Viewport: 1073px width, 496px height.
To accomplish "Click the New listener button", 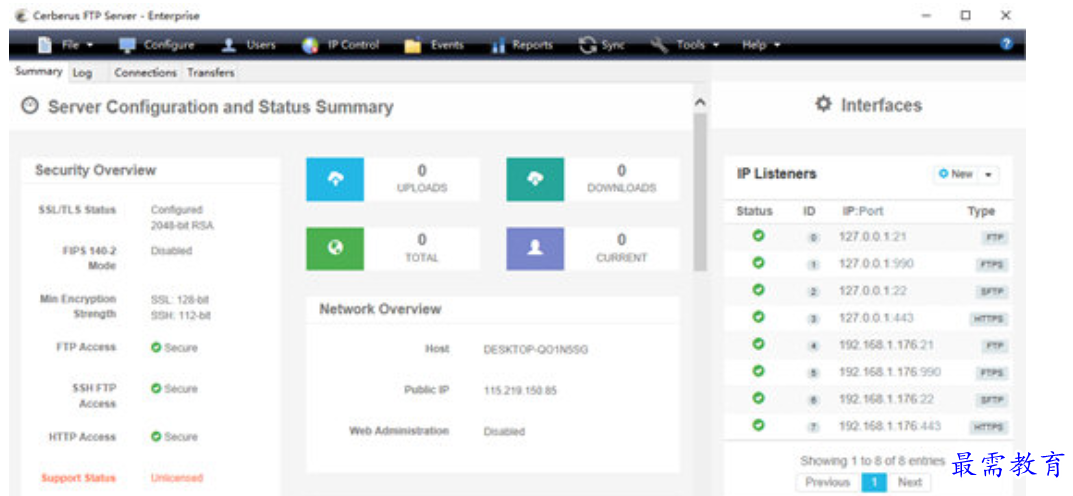I will (x=956, y=174).
